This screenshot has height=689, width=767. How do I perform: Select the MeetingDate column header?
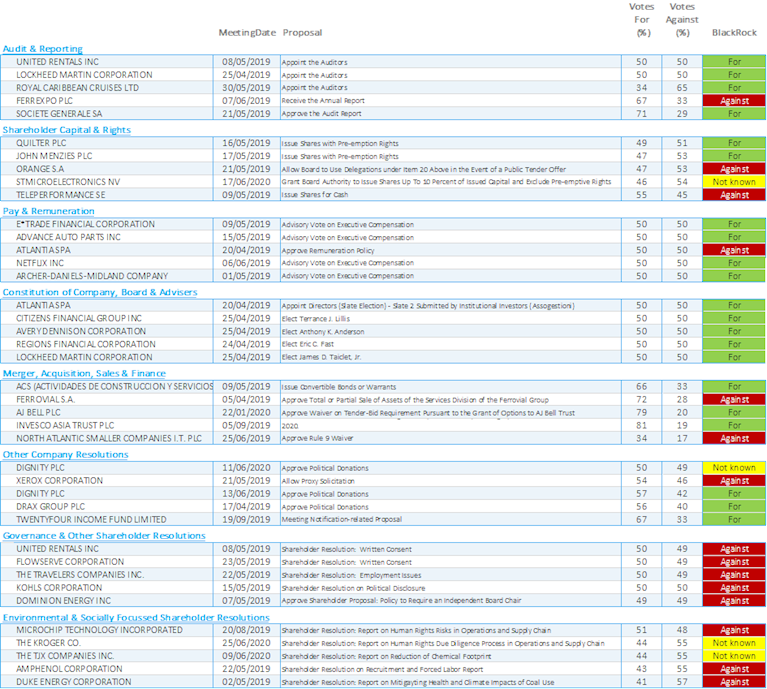tap(247, 33)
